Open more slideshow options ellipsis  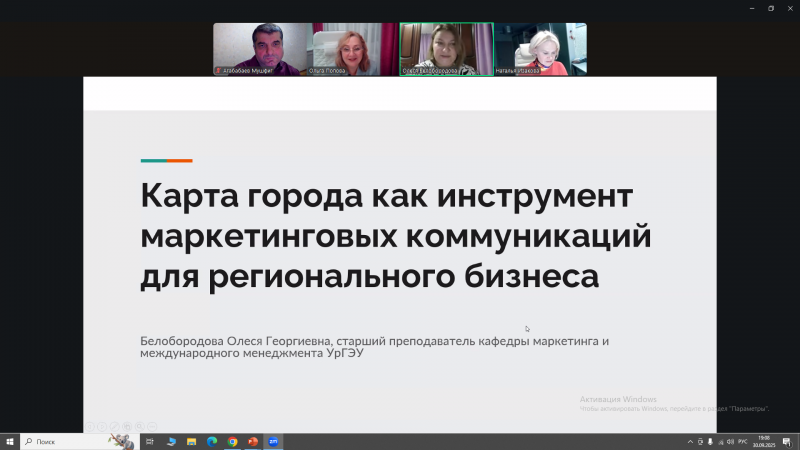(153, 426)
